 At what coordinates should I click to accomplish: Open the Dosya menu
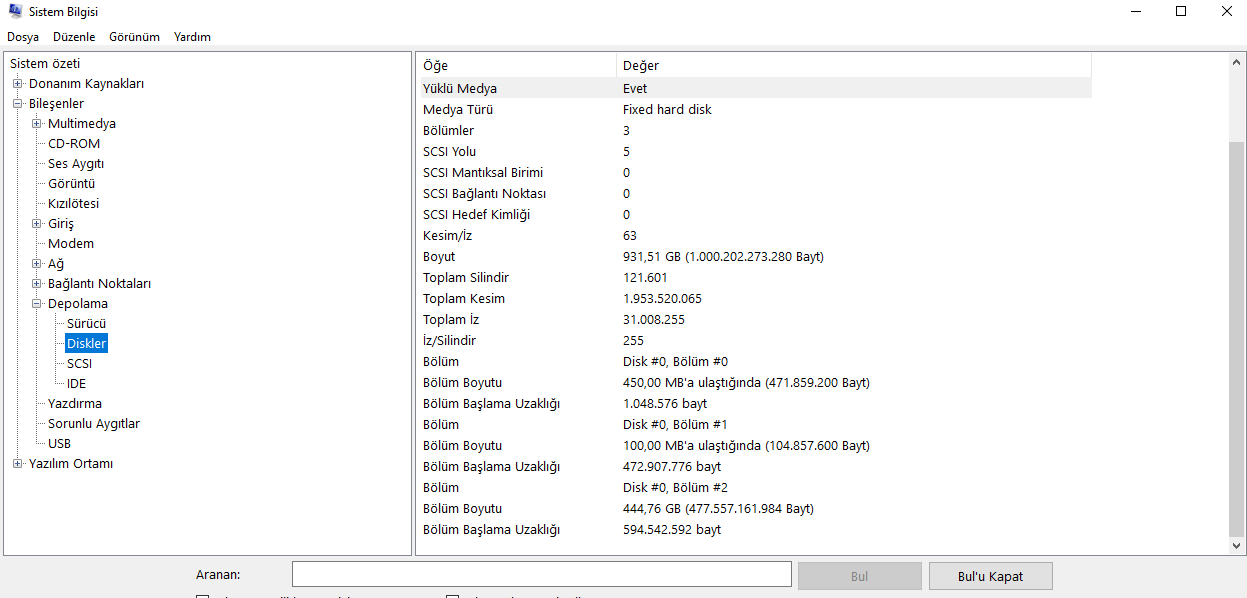coord(23,37)
